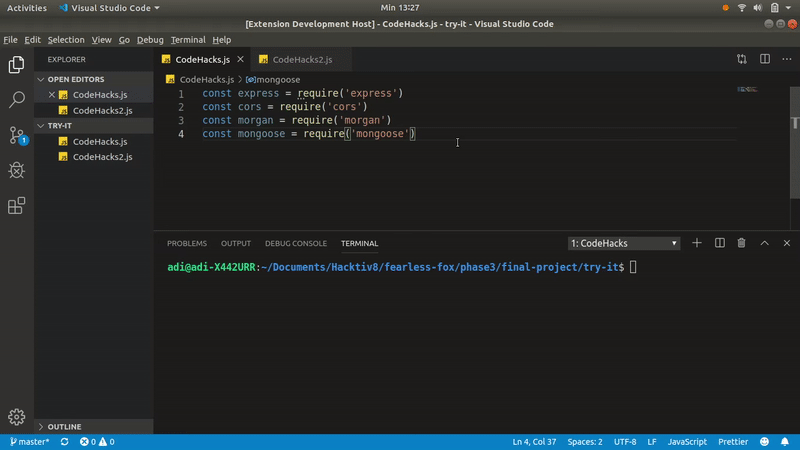Open errors and warnings count in status bar
800x450 pixels.
pyautogui.click(x=97, y=442)
